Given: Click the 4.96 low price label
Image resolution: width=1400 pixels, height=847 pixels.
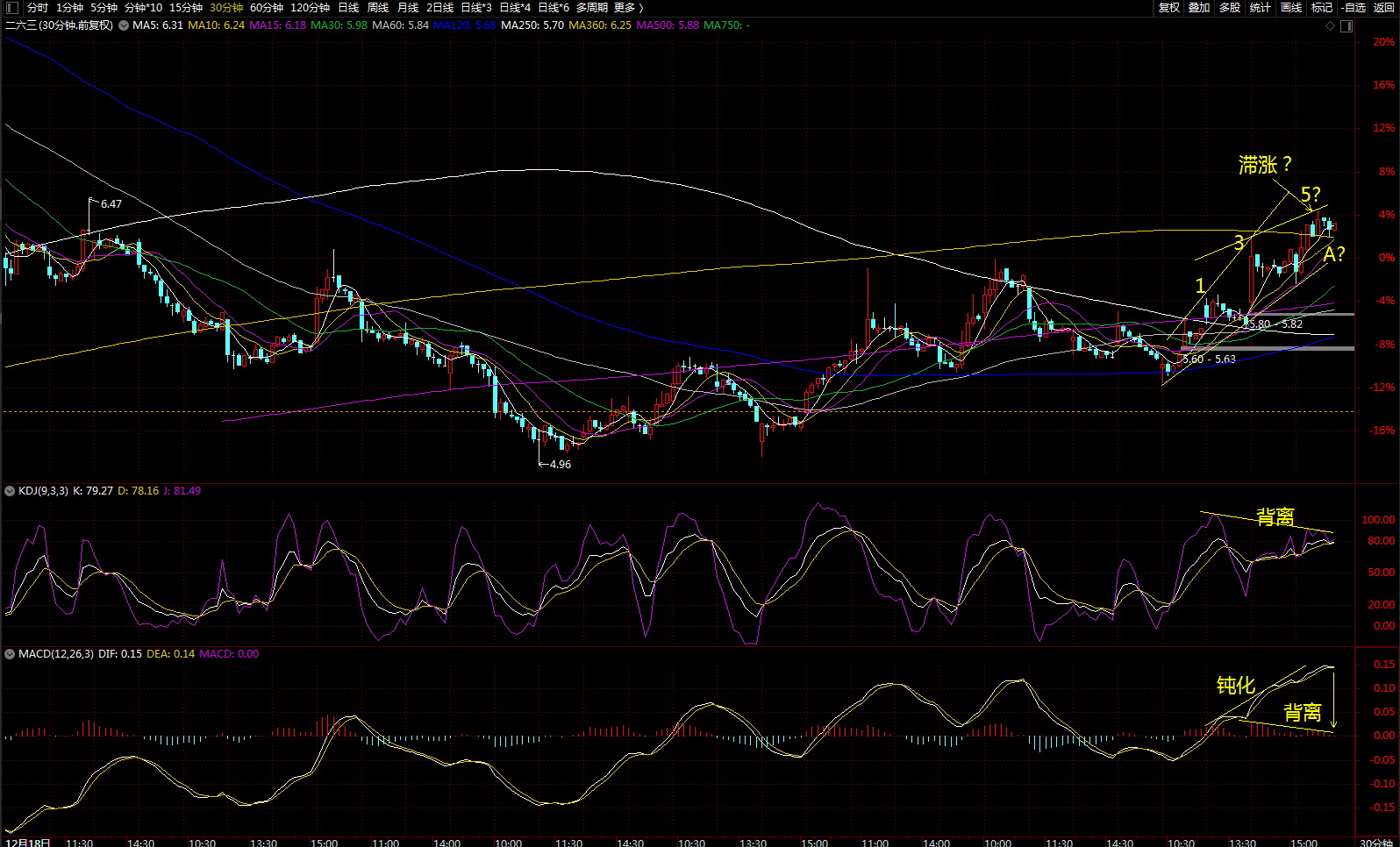Looking at the screenshot, I should (560, 465).
